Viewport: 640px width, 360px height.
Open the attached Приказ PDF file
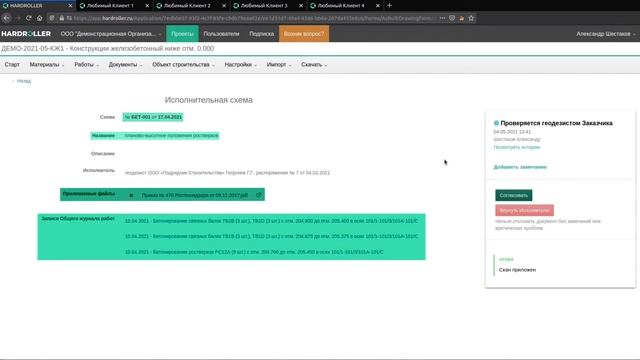[195, 195]
